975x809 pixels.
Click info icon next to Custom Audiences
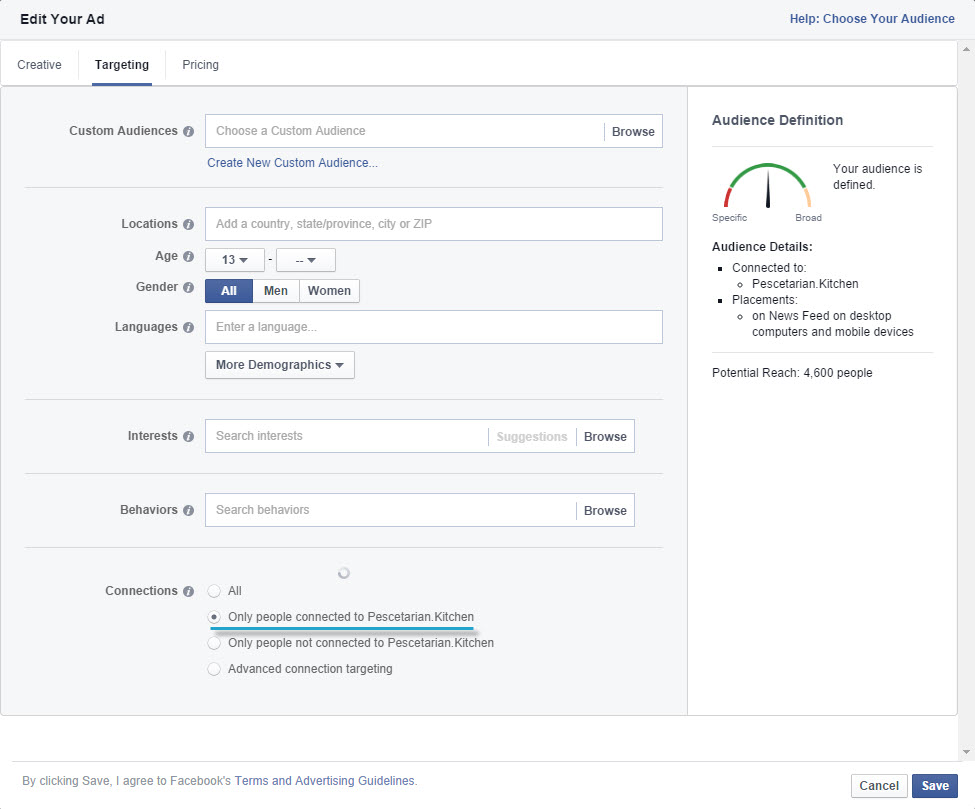(x=188, y=131)
